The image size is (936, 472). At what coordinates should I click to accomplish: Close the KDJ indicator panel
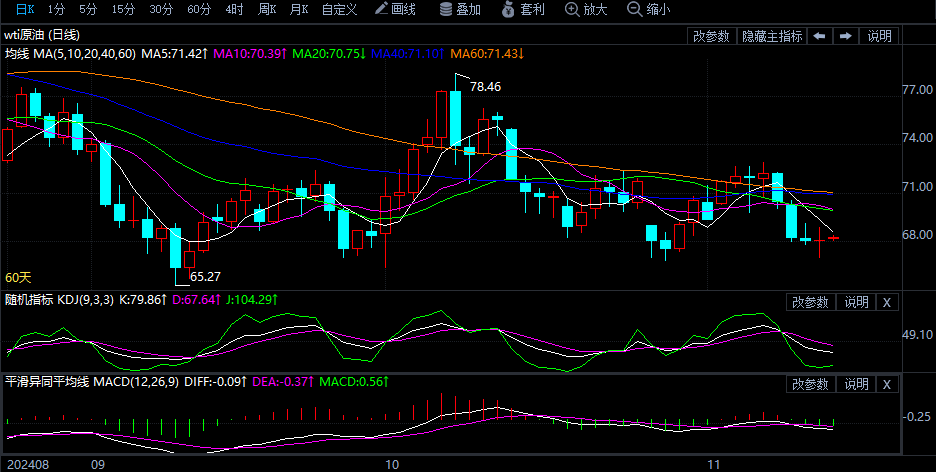point(887,302)
